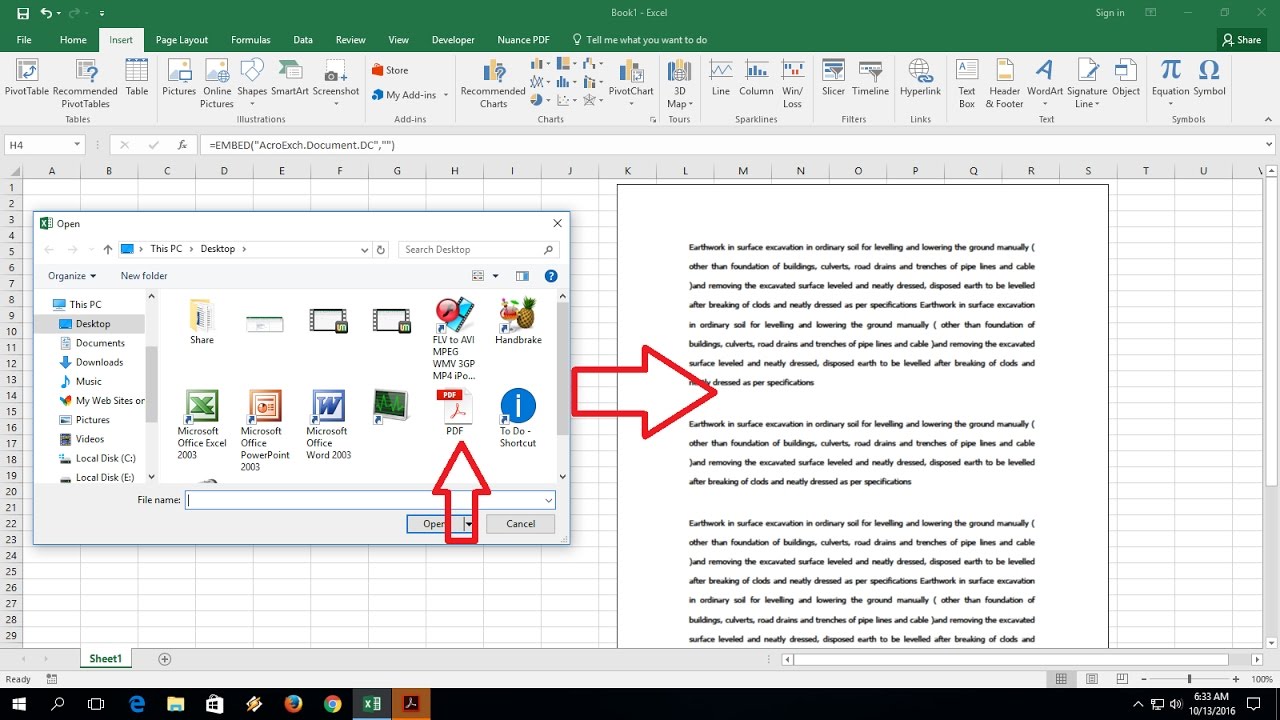Select the PDF file in Open dialog
1280x720 pixels.
(x=455, y=412)
